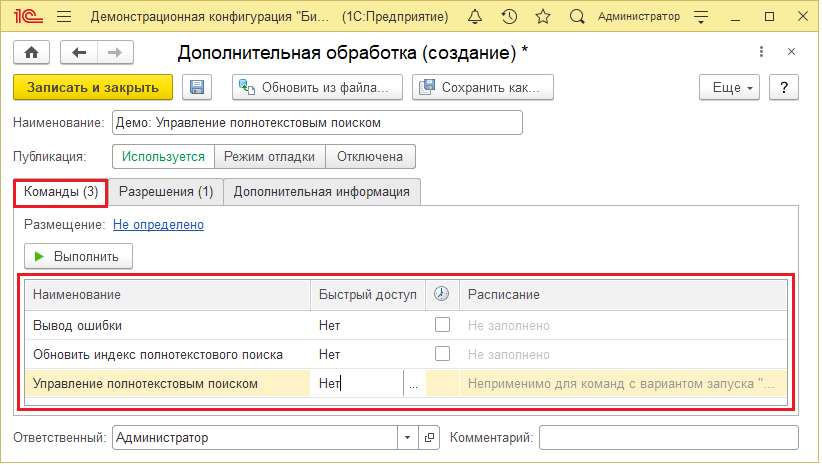Select Управление полнотекстовым поиском row
Screen dimensions: 822x465
click(x=406, y=384)
